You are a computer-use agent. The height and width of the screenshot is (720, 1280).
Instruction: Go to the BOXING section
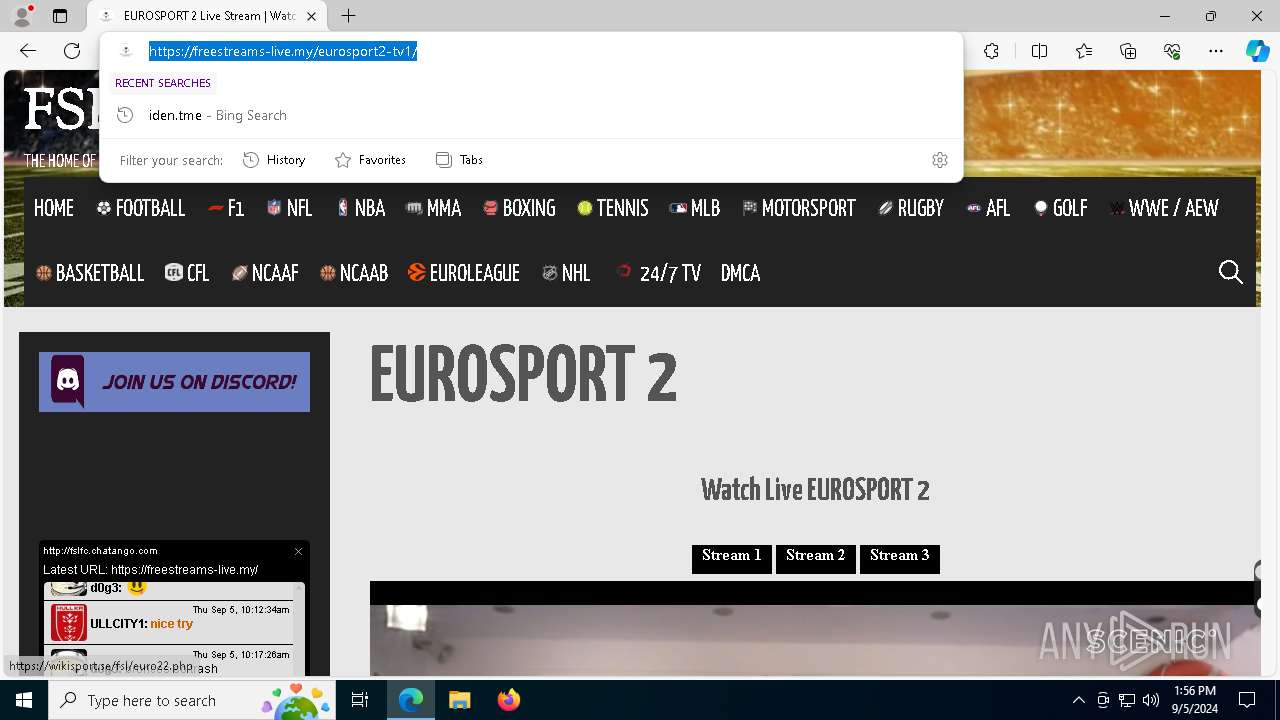[519, 208]
